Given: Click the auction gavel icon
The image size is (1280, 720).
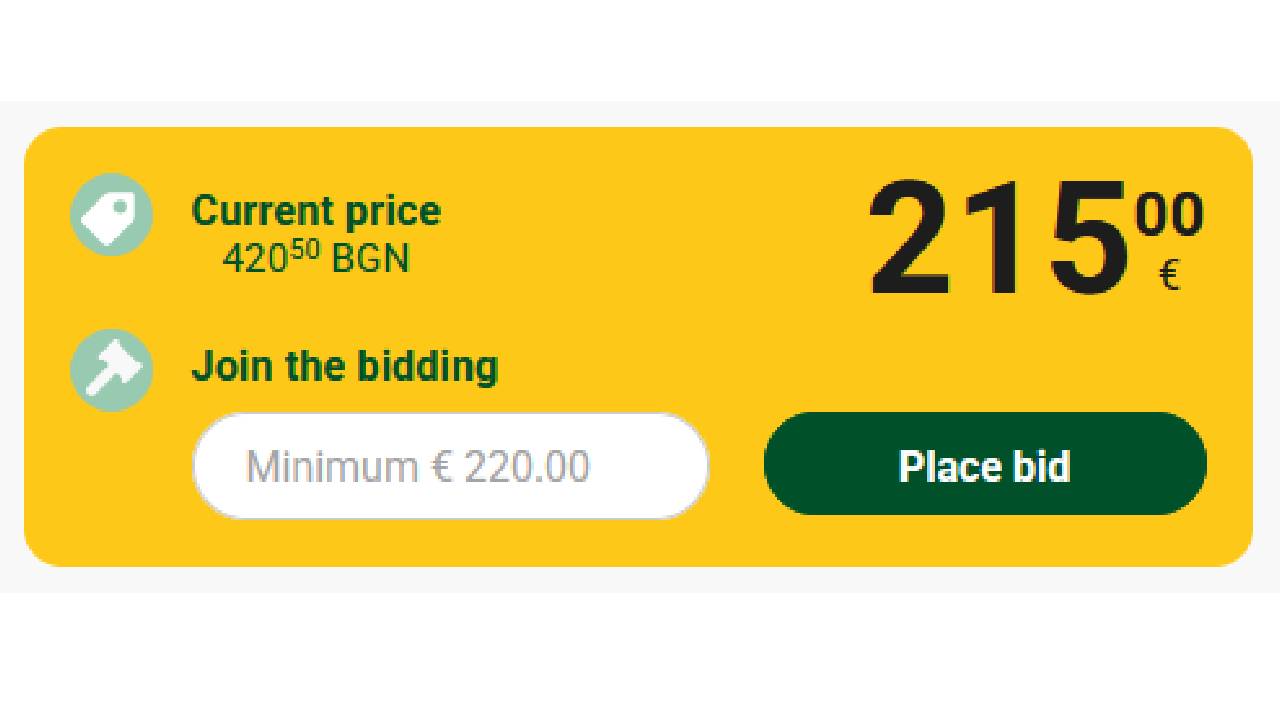Looking at the screenshot, I should (x=111, y=370).
